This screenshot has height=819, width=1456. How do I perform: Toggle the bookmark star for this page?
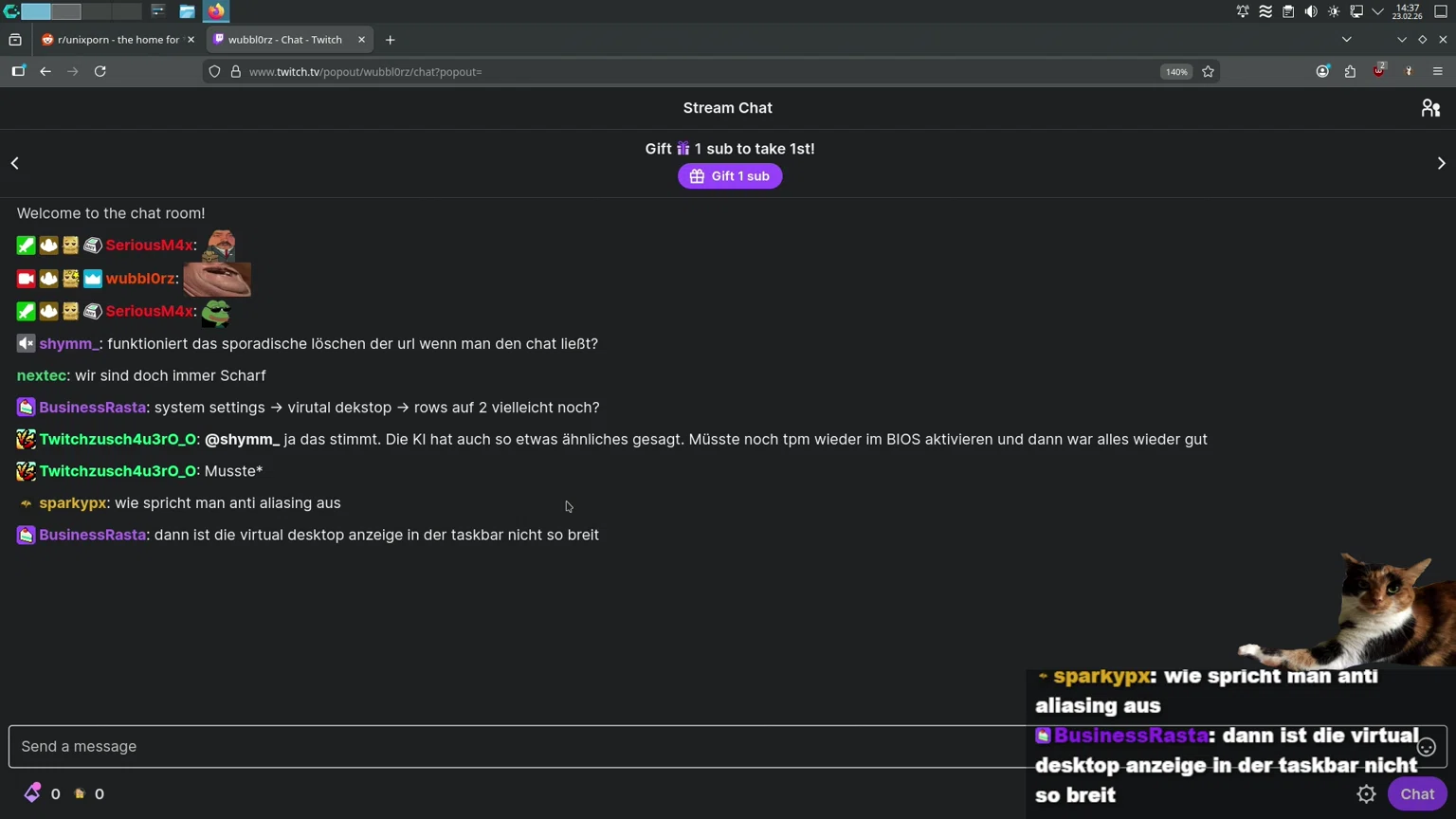(x=1208, y=71)
